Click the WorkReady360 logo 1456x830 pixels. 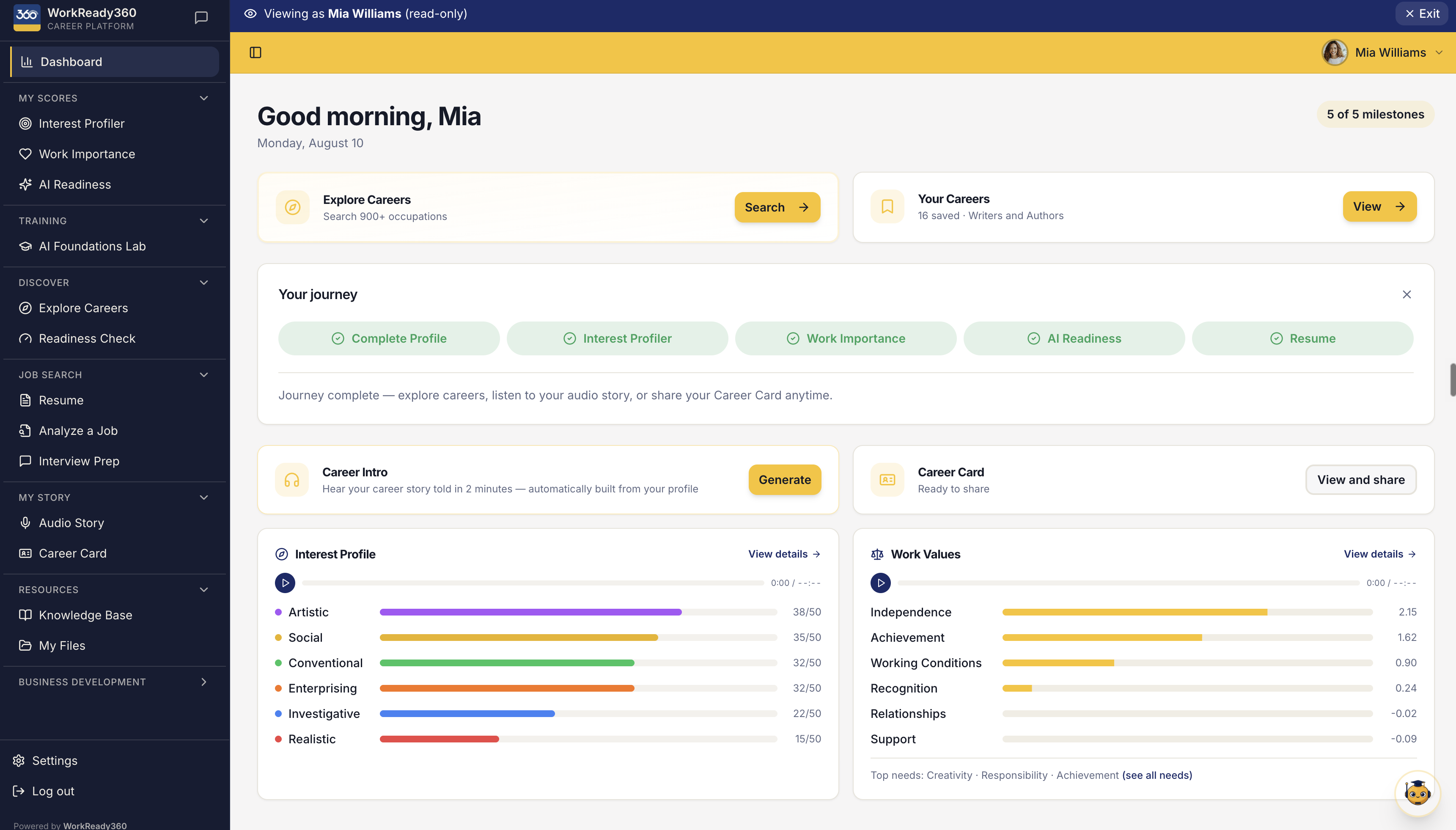tap(27, 18)
